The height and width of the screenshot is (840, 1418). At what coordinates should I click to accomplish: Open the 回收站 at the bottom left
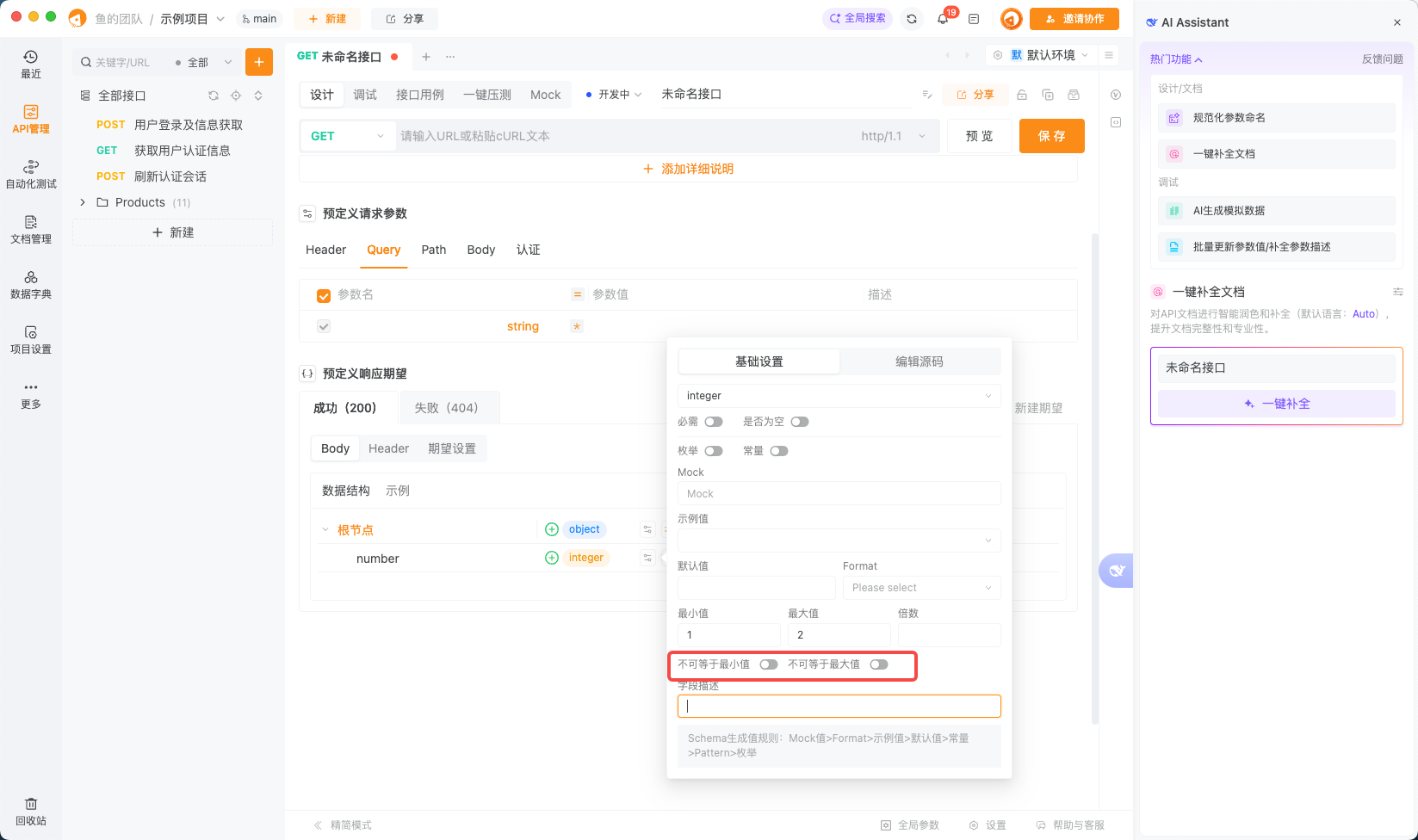(x=30, y=810)
